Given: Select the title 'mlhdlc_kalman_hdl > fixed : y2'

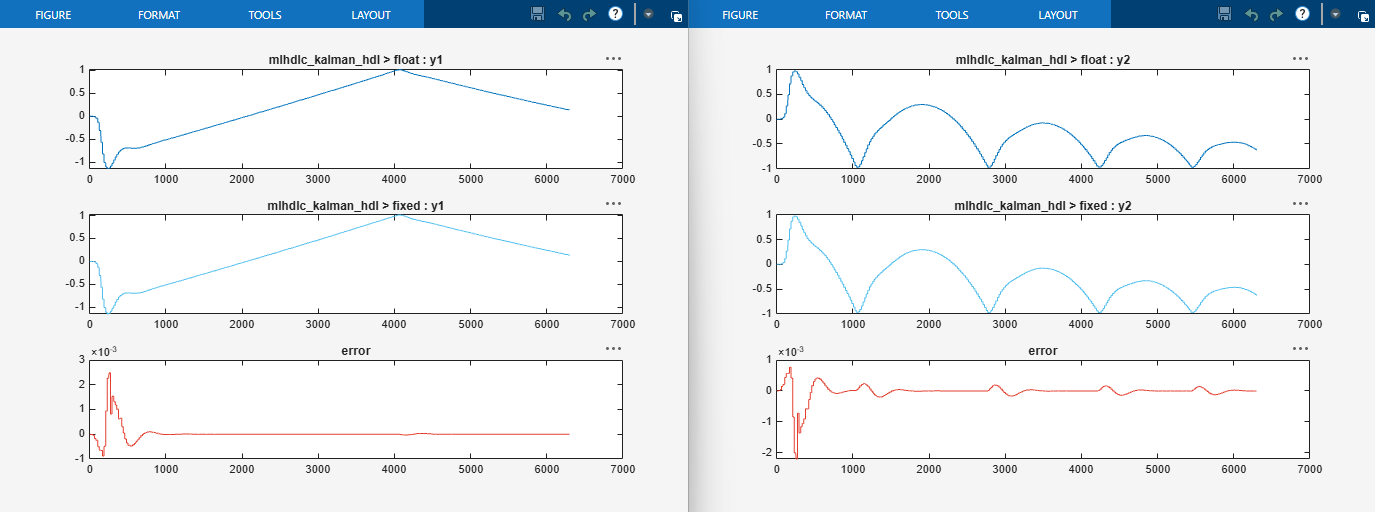Looking at the screenshot, I should 1042,206.
